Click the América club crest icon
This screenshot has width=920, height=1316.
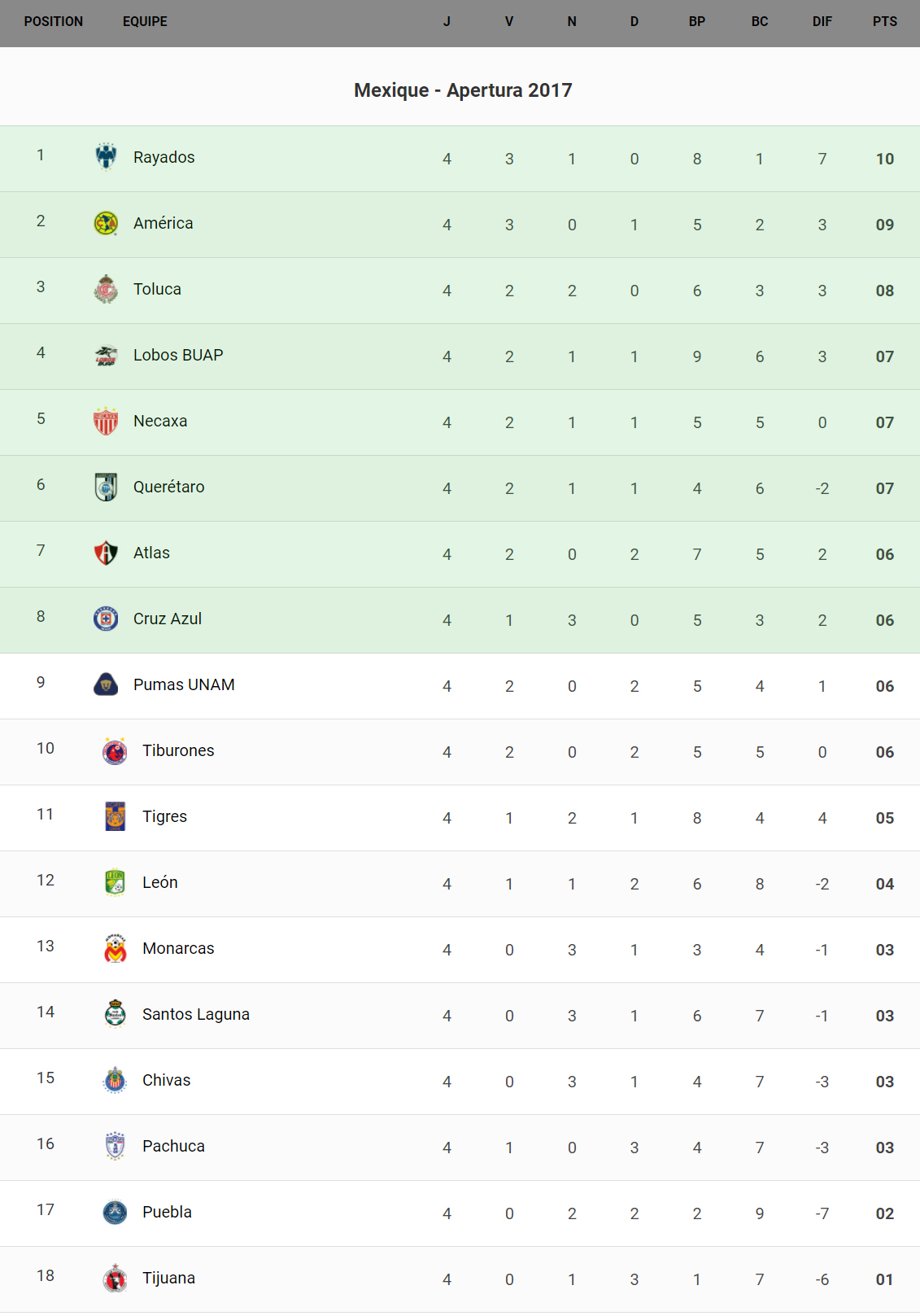[106, 223]
